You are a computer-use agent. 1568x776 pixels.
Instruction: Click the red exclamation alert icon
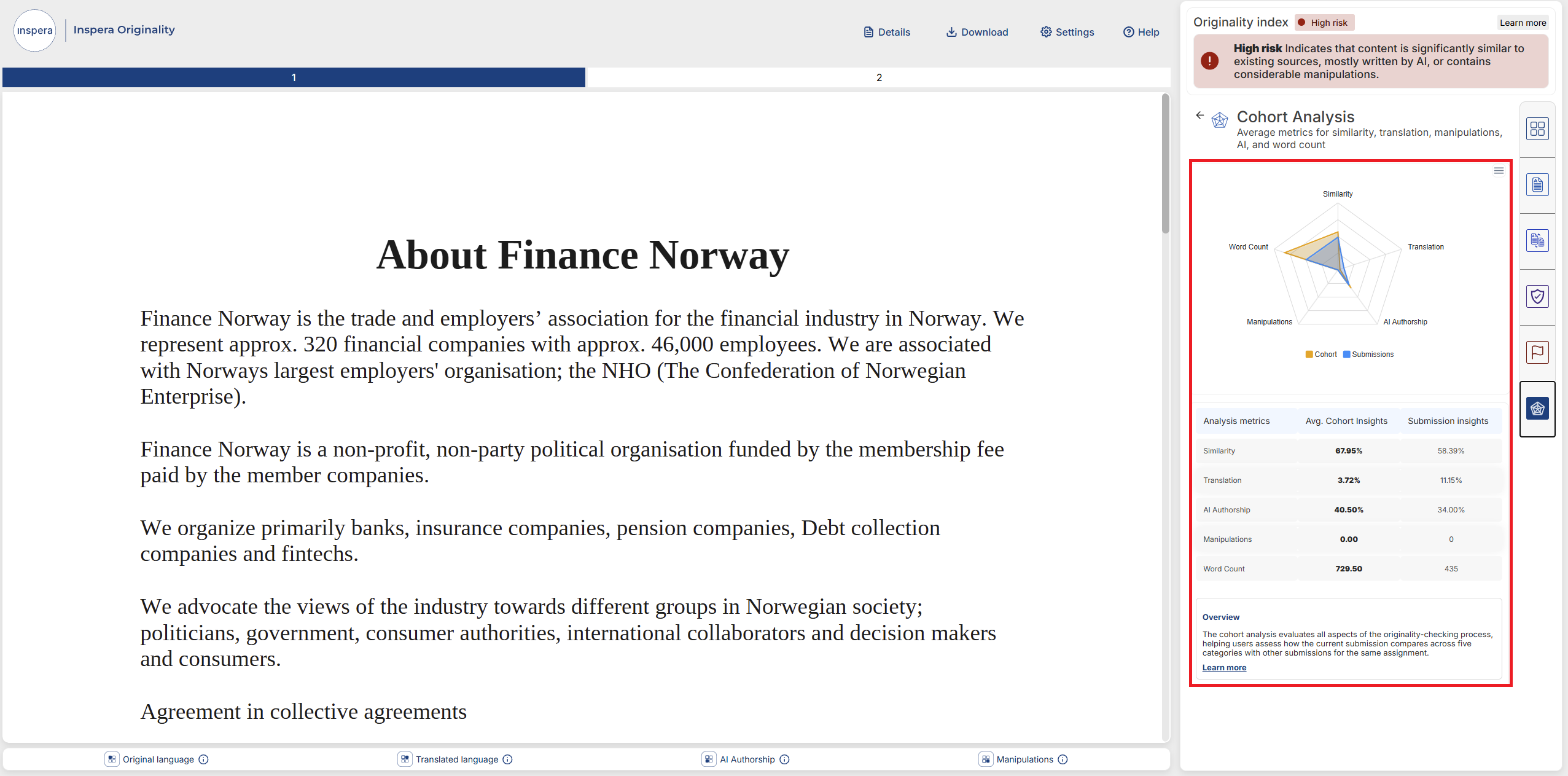[x=1209, y=61]
